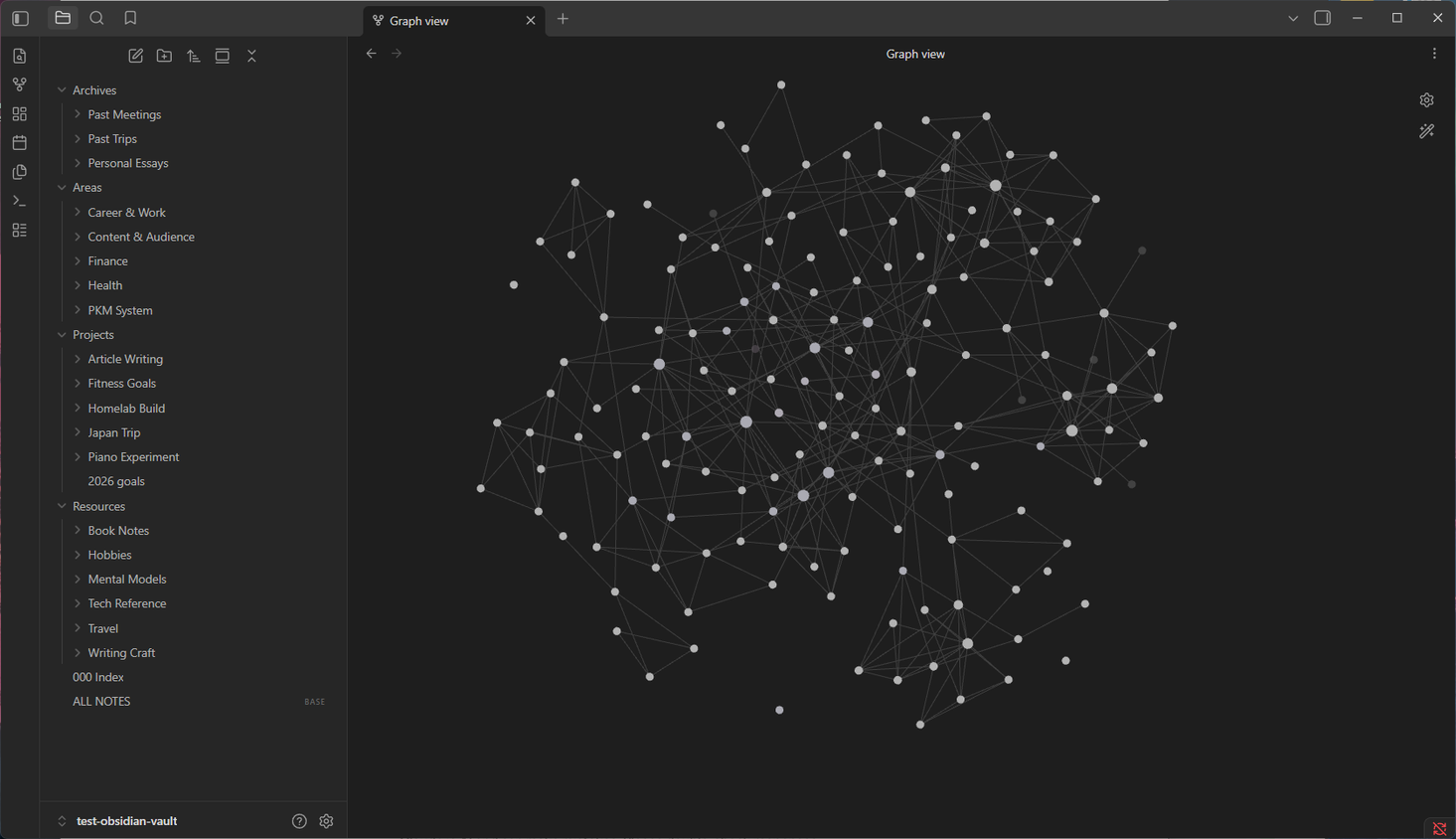Navigate forward arrow in graph view
Viewport: 1456px width, 839px height.
[x=397, y=54]
